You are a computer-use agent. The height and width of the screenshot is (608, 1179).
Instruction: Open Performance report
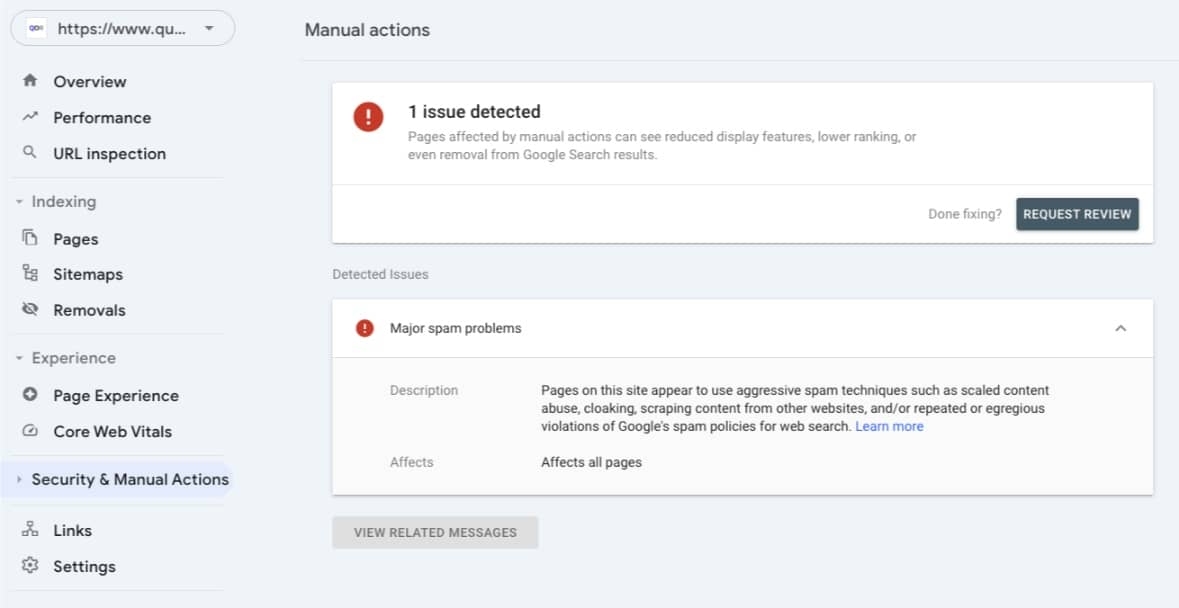click(x=102, y=117)
